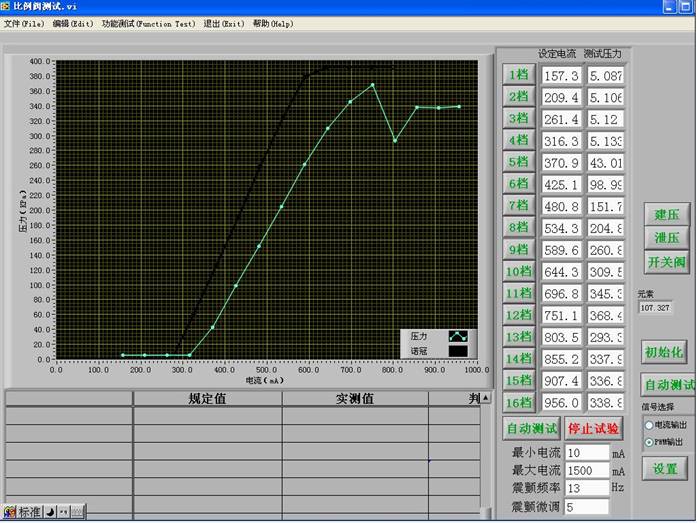Click the IME input method logo icon
This screenshot has height=523, width=697.
tap(10, 512)
